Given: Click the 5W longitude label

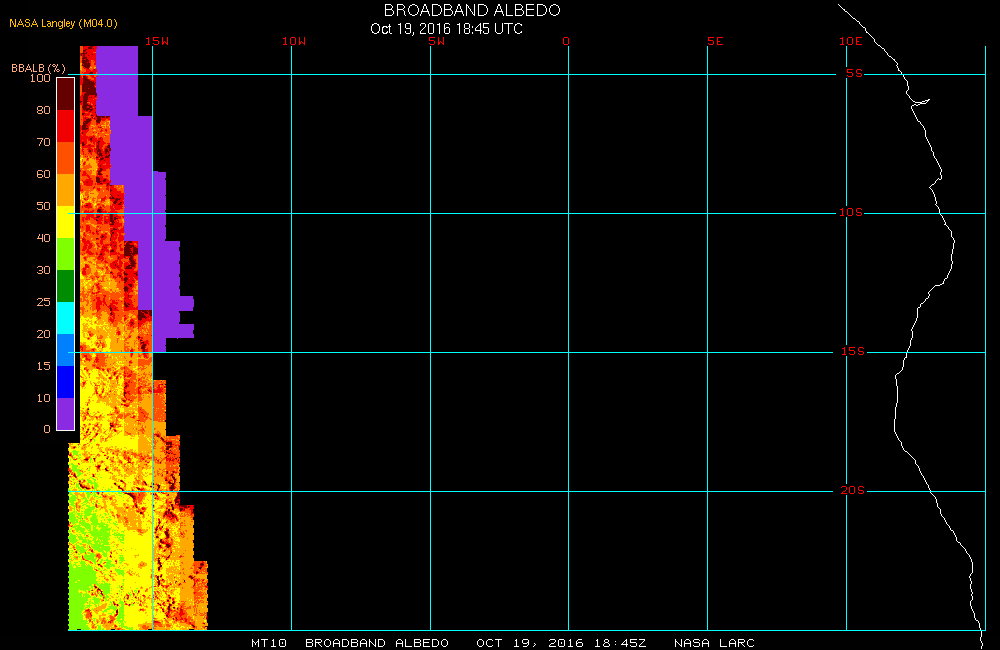Looking at the screenshot, I should click(x=437, y=41).
